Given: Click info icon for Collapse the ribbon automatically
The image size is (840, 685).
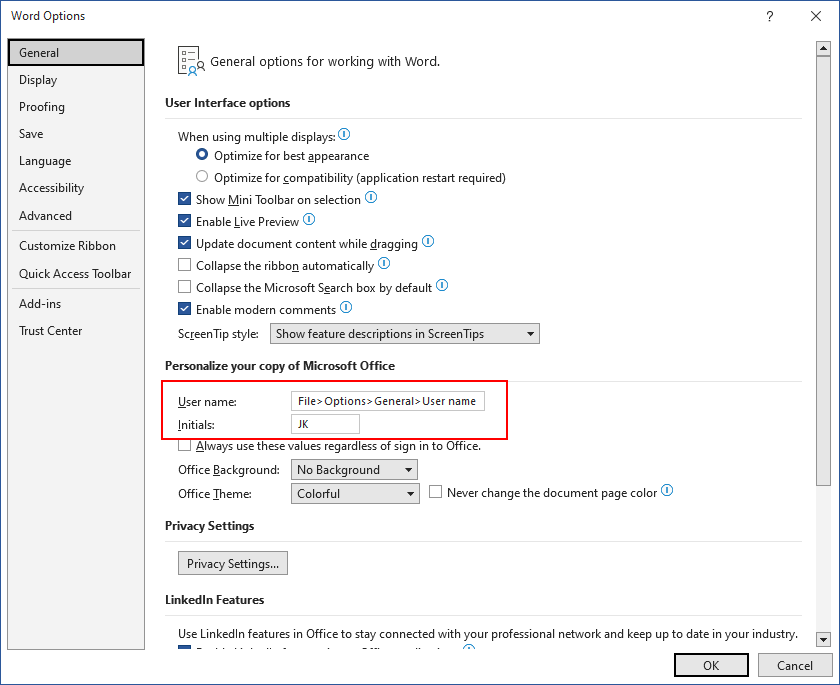Looking at the screenshot, I should 384,264.
